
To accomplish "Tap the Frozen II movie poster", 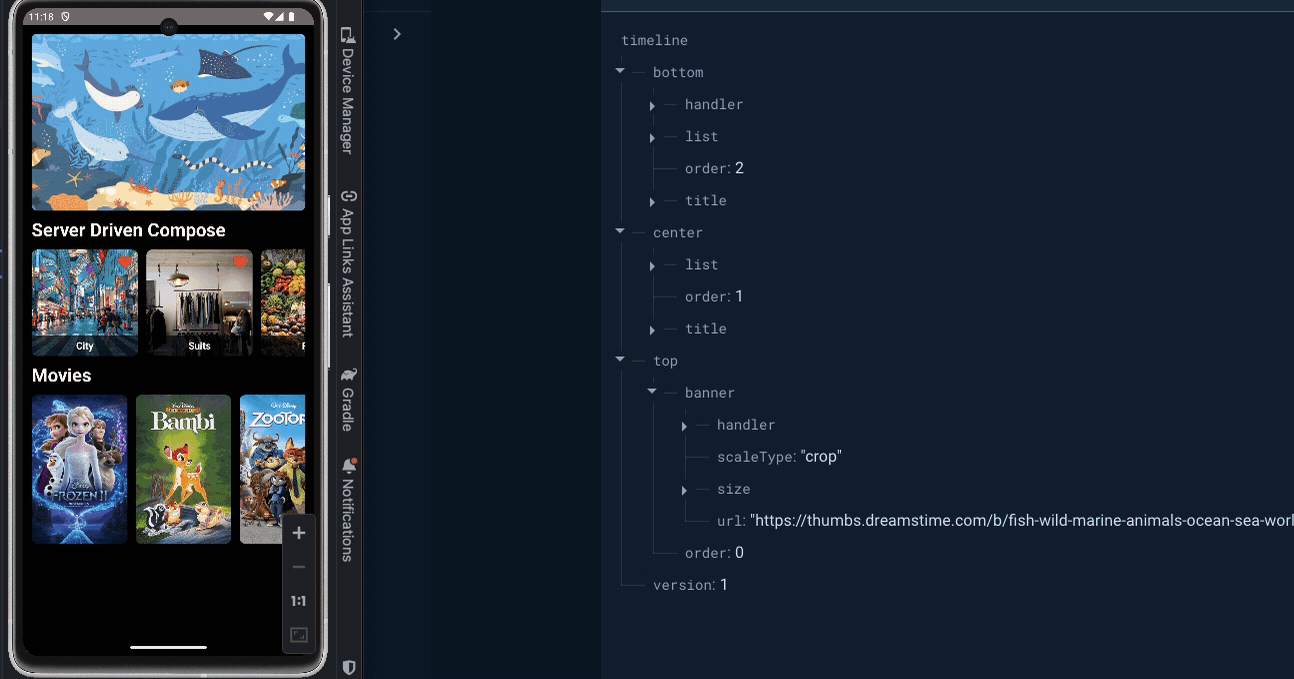I will pos(80,469).
